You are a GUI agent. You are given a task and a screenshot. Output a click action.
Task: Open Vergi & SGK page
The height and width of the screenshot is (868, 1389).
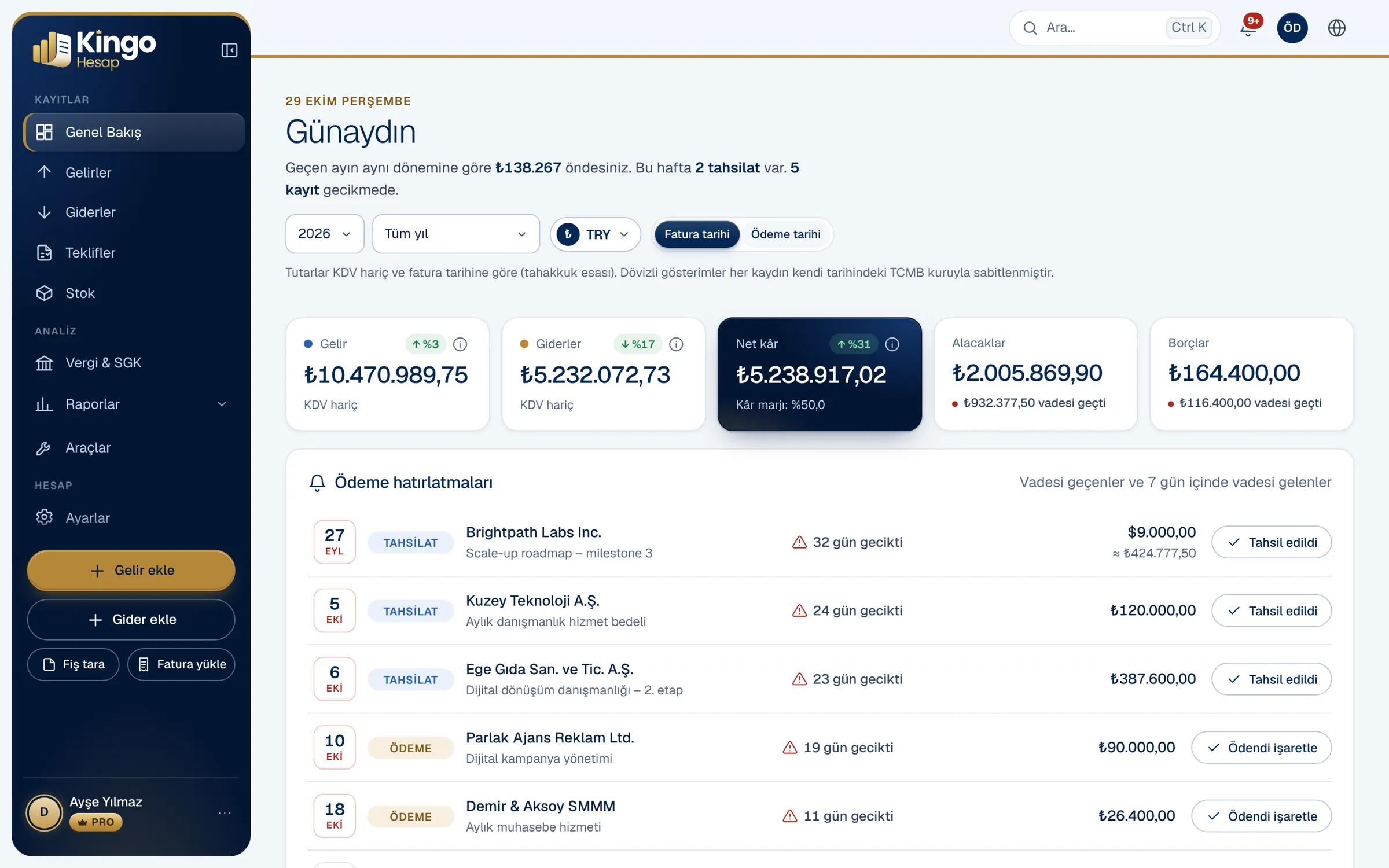(134, 363)
